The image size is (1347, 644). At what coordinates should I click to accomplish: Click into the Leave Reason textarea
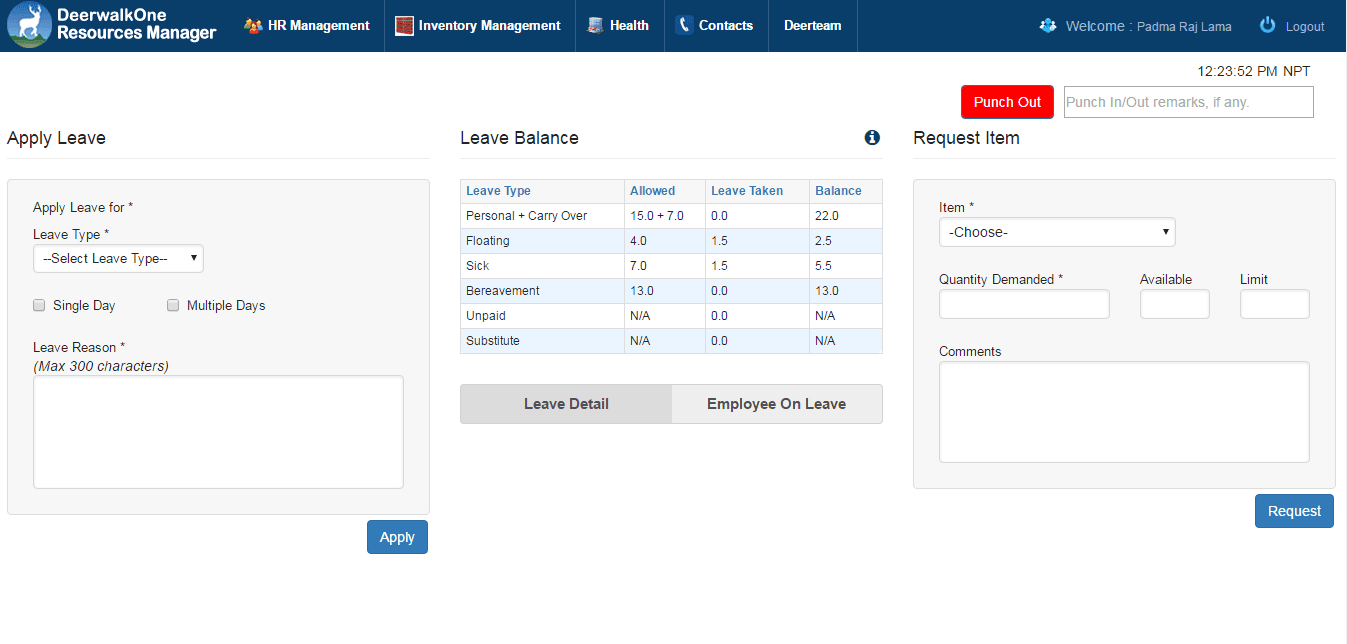pyautogui.click(x=218, y=432)
